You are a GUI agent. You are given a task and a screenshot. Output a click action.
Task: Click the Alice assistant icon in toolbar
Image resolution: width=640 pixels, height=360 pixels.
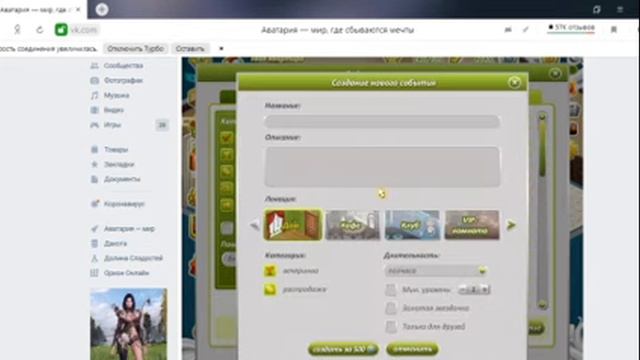pyautogui.click(x=18, y=29)
